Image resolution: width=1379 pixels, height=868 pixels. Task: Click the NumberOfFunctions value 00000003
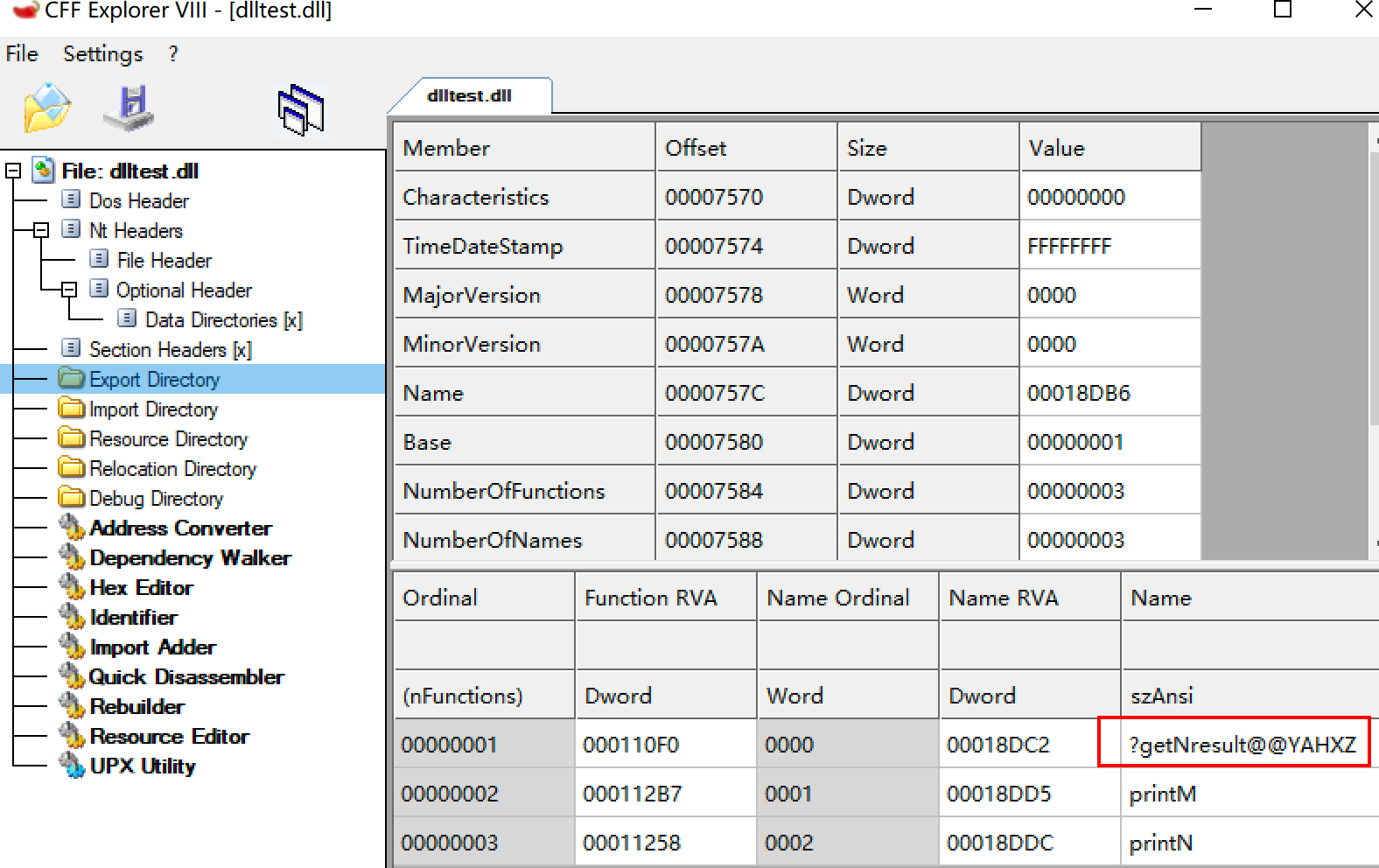click(x=1075, y=492)
